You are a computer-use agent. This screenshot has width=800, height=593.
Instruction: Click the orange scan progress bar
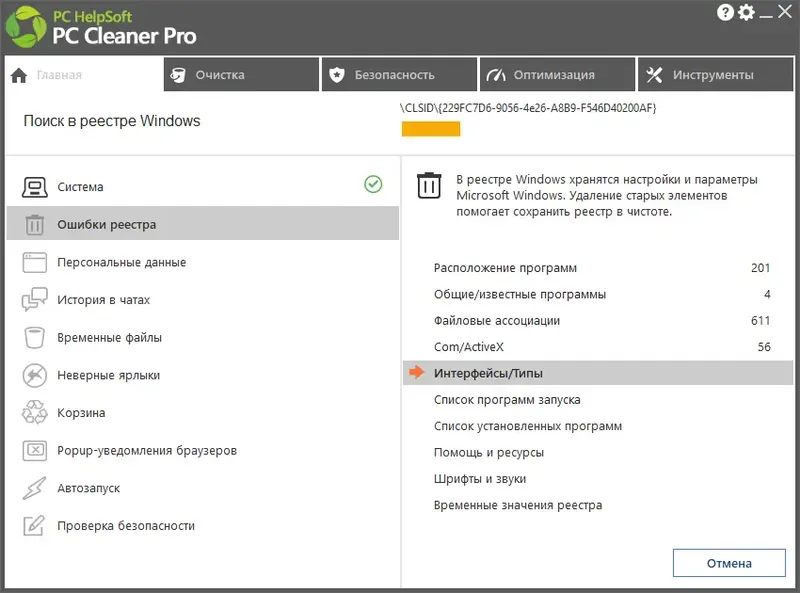point(431,129)
